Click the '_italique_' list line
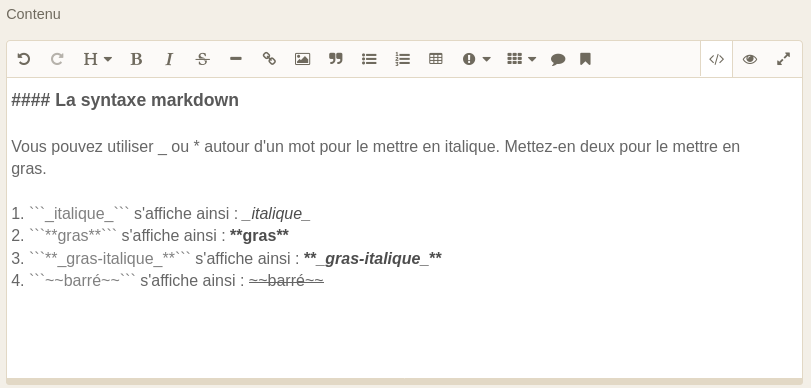 [161, 213]
